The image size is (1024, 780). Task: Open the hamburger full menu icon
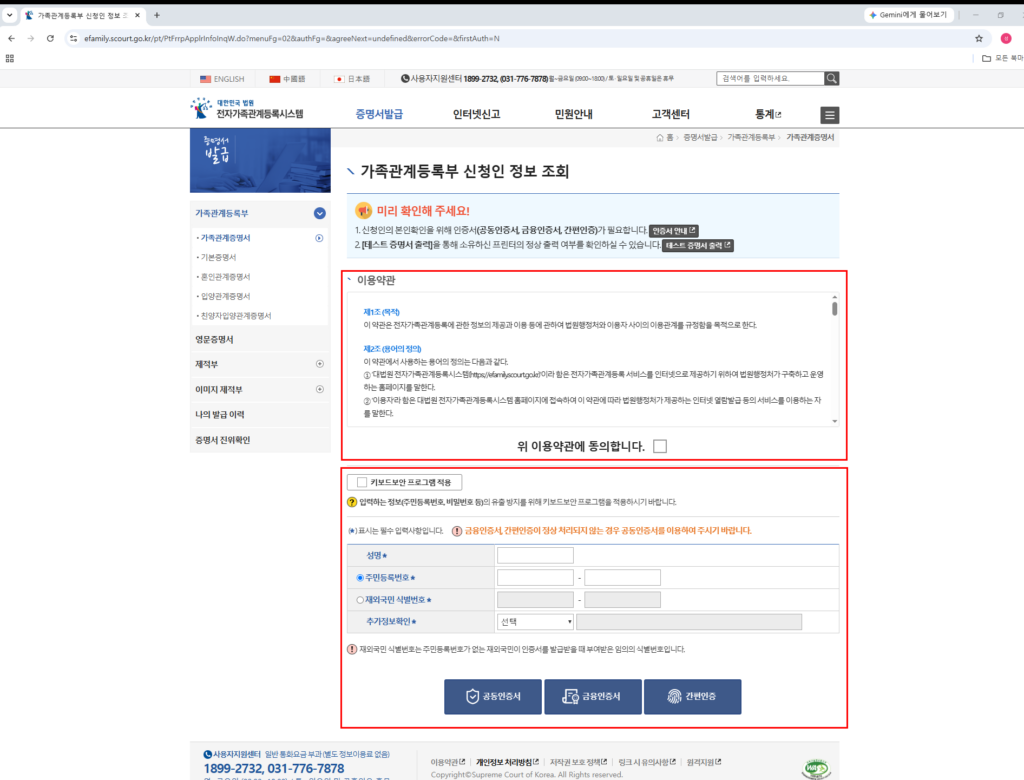click(x=829, y=115)
